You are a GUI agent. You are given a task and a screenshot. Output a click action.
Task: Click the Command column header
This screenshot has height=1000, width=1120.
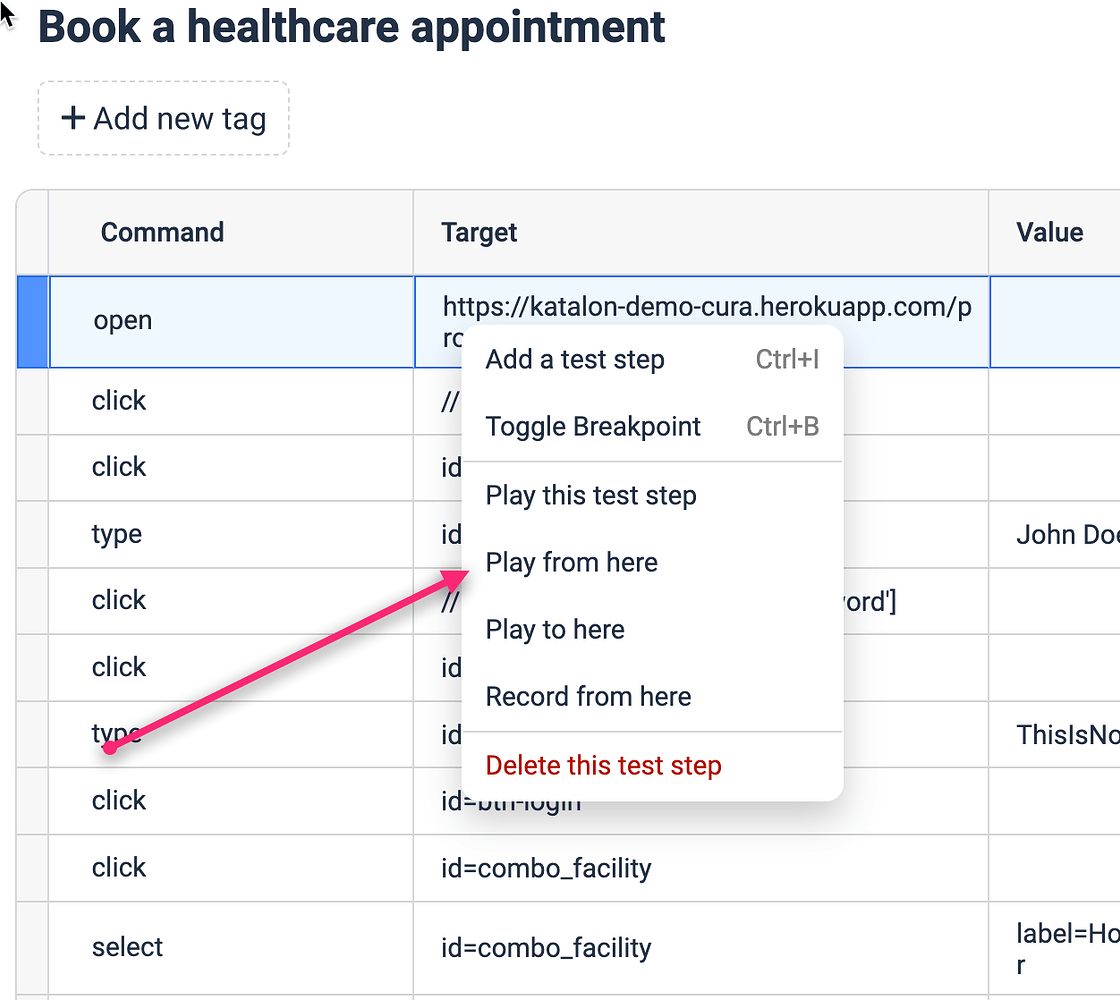[x=162, y=232]
